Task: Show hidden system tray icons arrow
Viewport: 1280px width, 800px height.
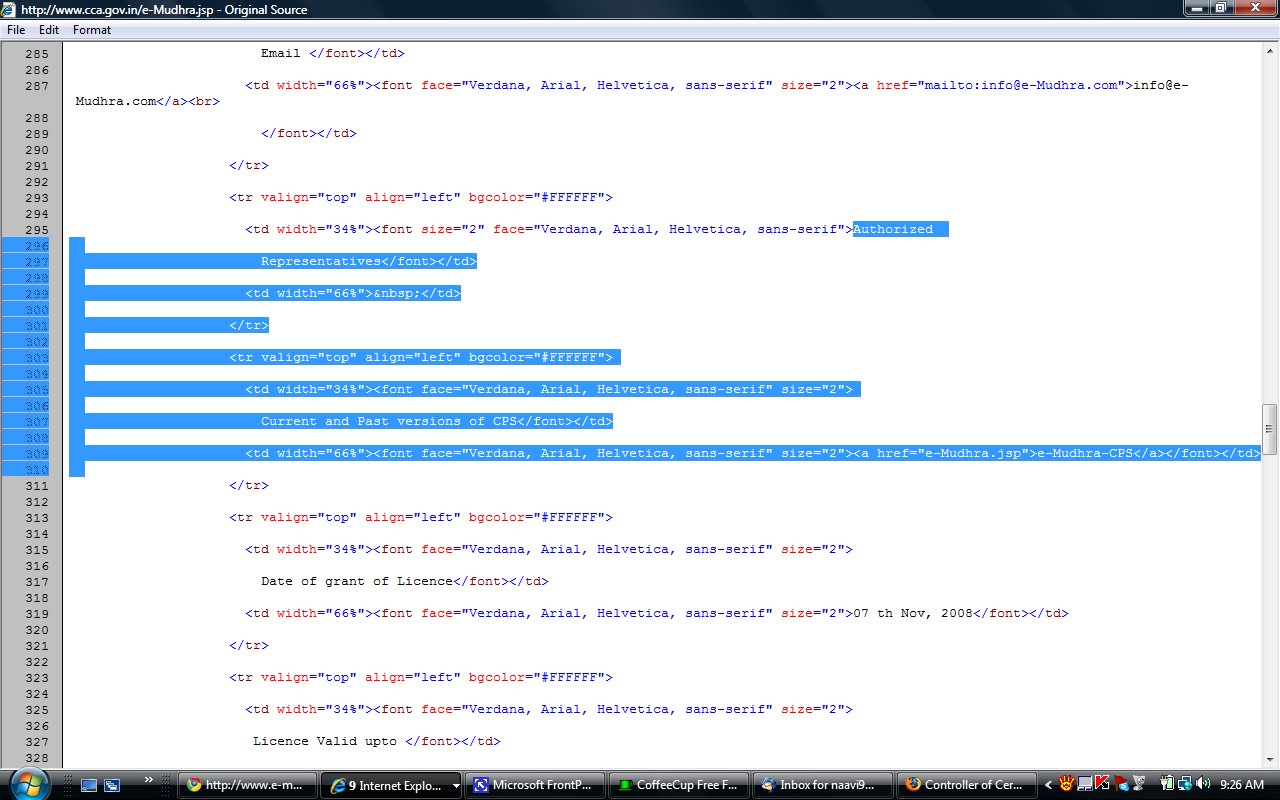Action: coord(1049,785)
